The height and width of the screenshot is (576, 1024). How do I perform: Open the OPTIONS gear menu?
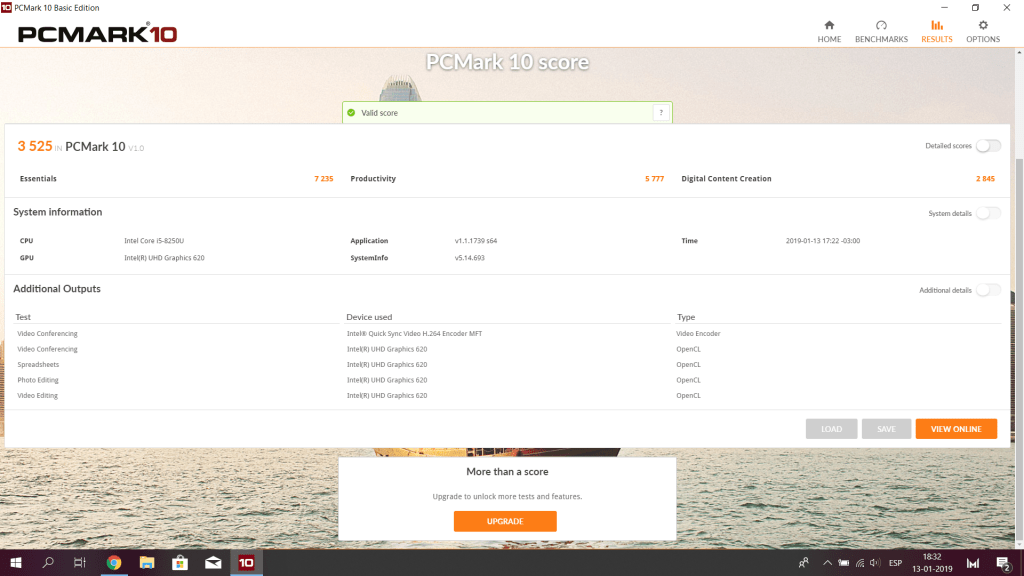[982, 31]
